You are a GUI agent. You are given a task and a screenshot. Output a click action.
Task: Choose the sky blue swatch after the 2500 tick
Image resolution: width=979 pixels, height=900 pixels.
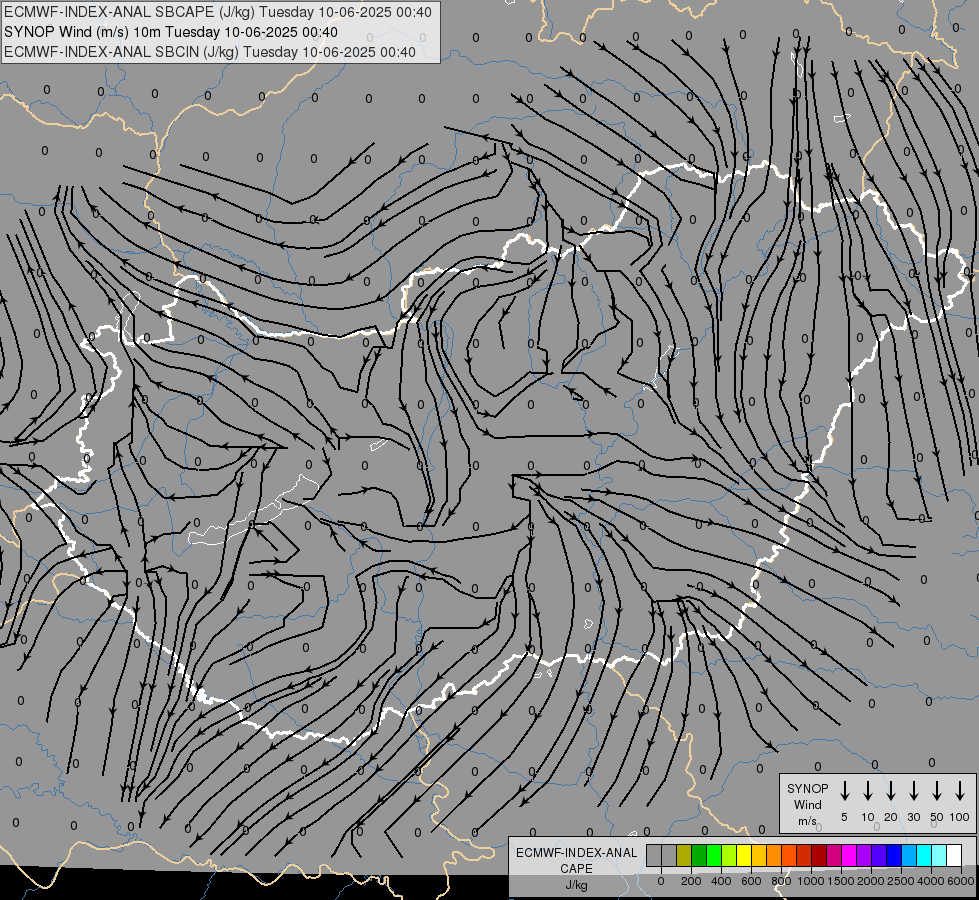[x=908, y=855]
